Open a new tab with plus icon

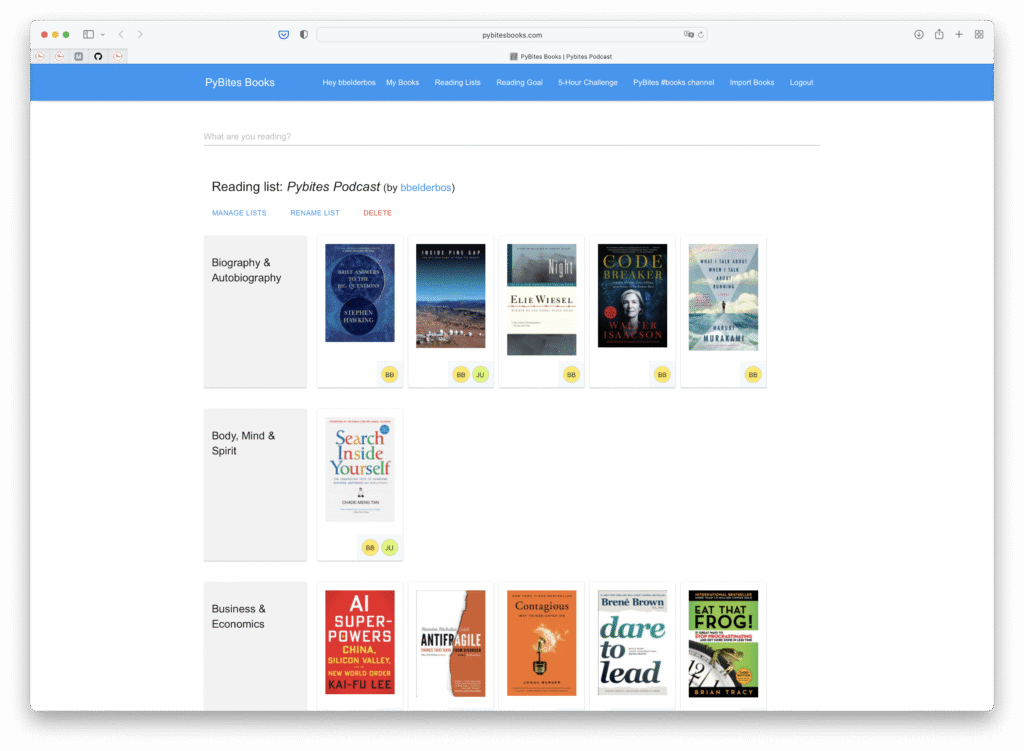[959, 35]
